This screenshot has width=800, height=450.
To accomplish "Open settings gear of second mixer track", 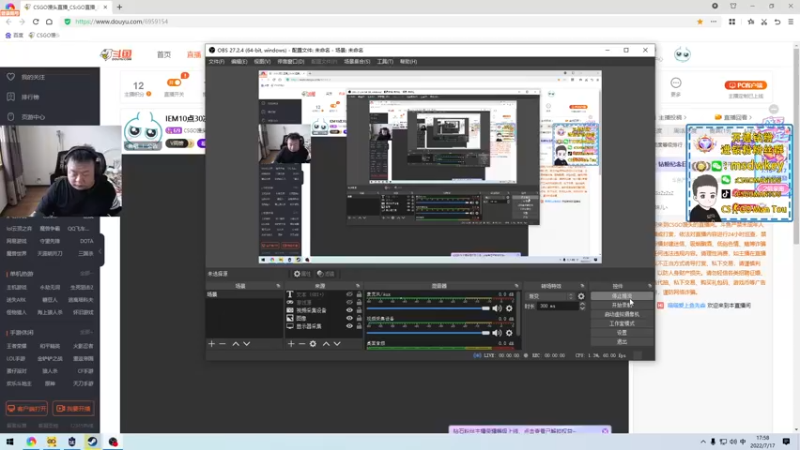I will (x=509, y=333).
